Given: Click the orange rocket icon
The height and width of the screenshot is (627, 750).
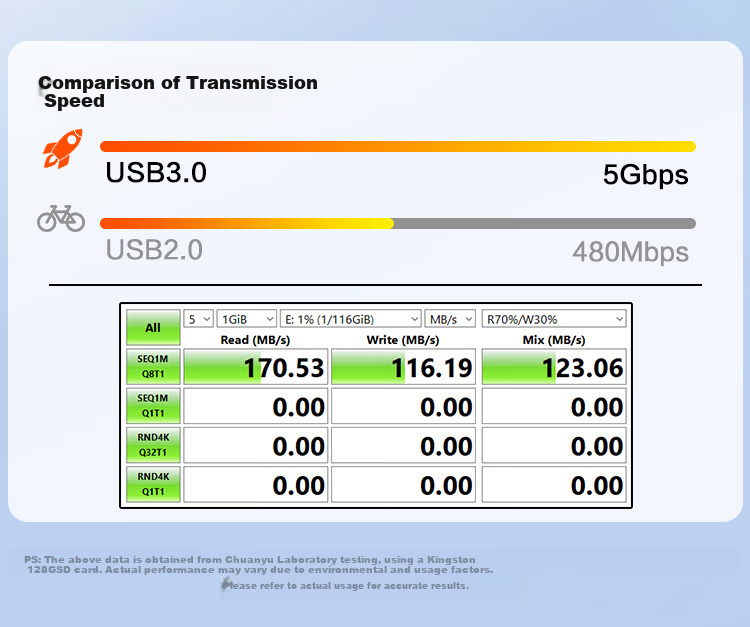Looking at the screenshot, I should 63,148.
